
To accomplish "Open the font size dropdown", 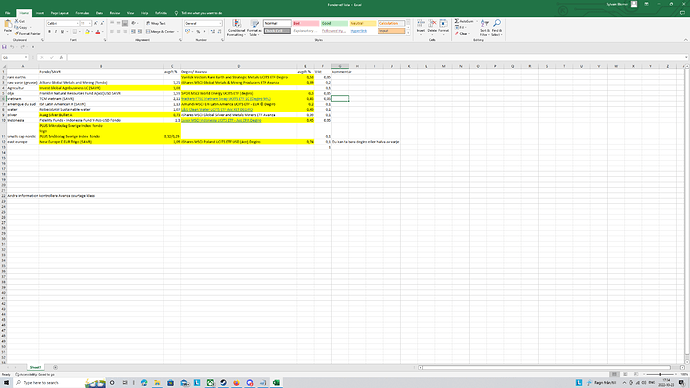I will coord(90,23).
